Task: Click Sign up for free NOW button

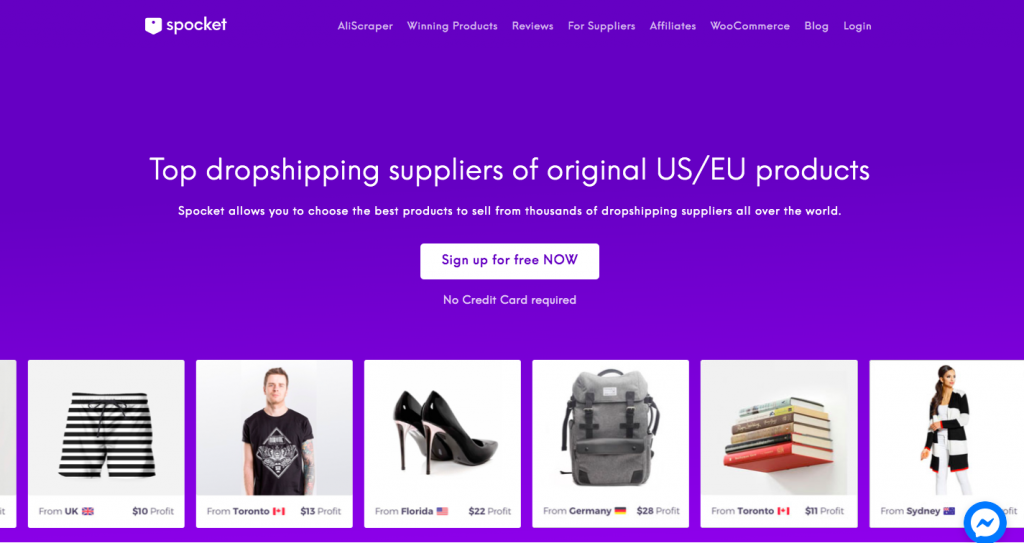Action: pos(509,261)
